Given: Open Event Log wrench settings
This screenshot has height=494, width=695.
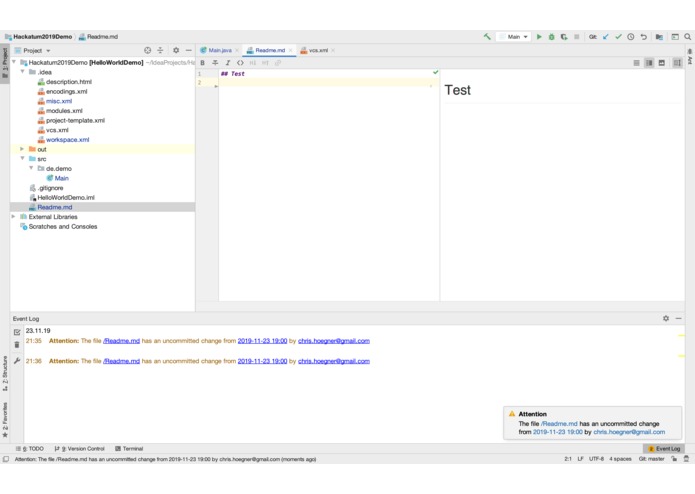Looking at the screenshot, I should [x=17, y=361].
